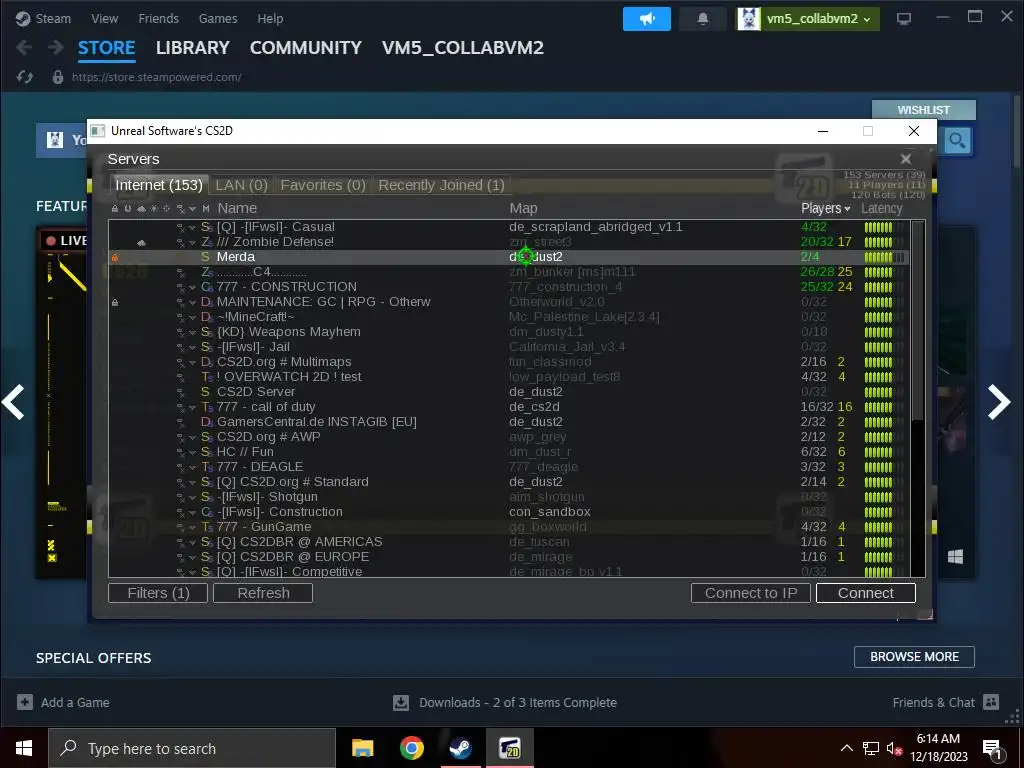Select the CS2D Server row
This screenshot has width=1024, height=768.
click(509, 392)
